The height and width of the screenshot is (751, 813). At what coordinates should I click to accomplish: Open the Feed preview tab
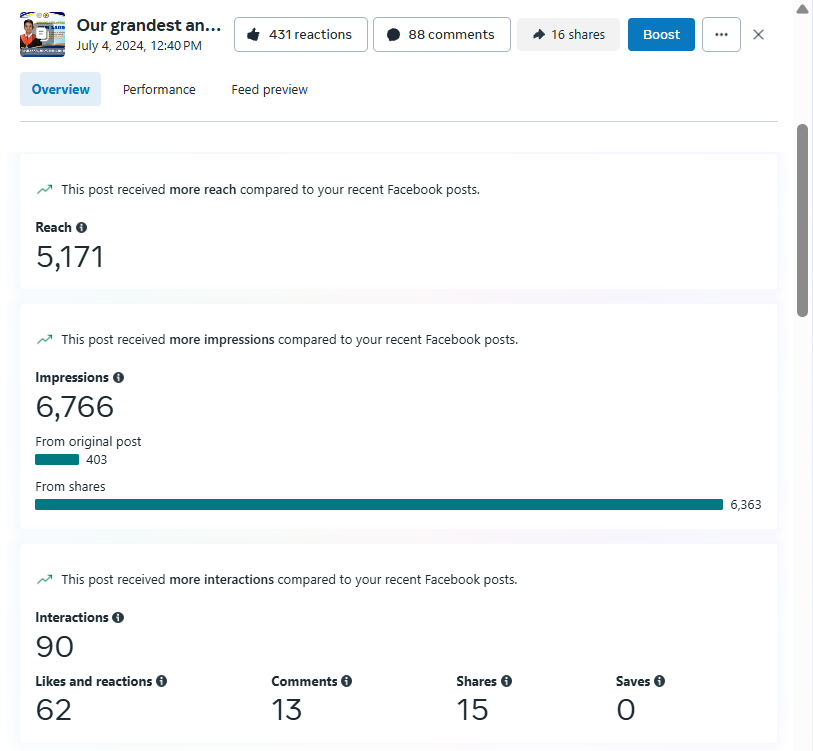point(269,90)
